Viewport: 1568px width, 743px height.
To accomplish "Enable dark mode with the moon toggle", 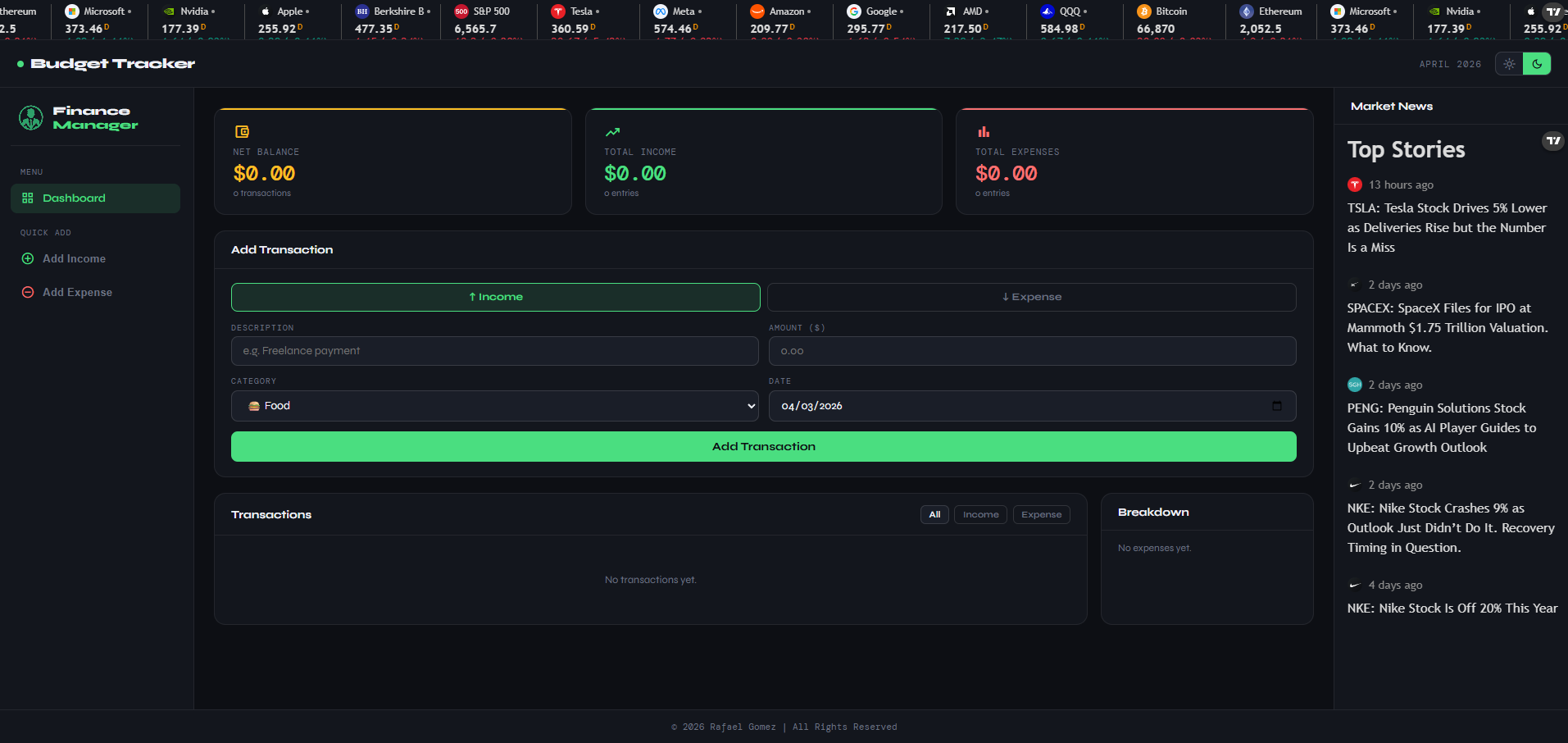I will pos(1537,63).
